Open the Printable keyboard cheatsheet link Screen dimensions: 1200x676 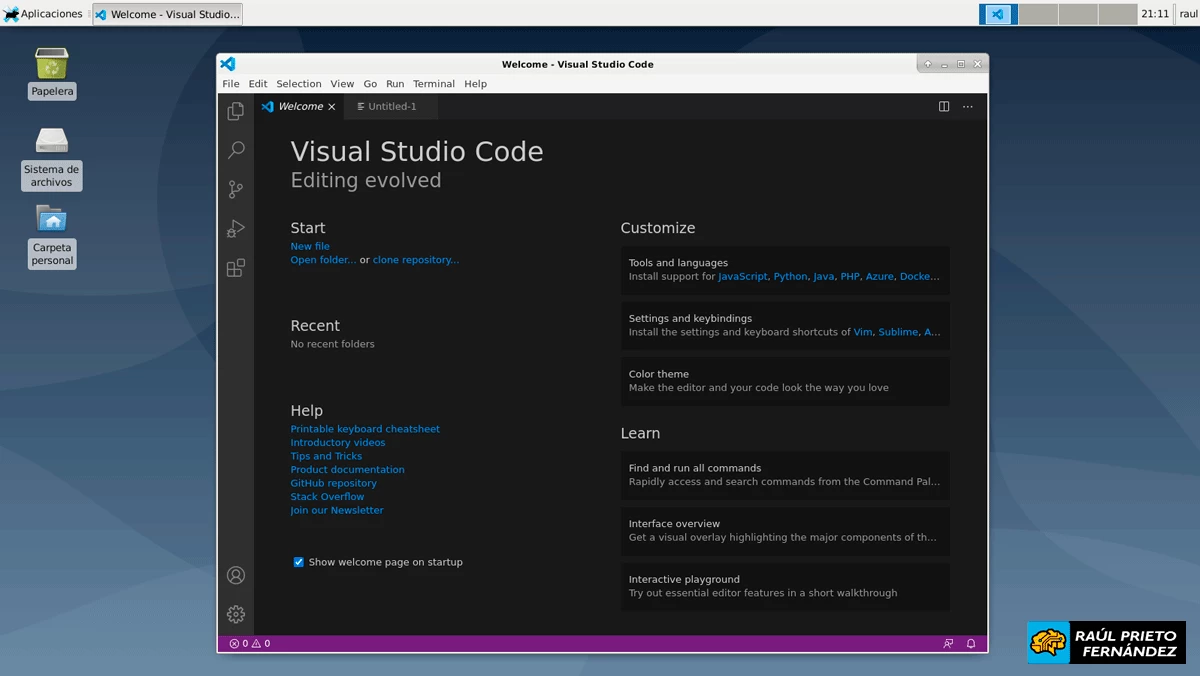tap(365, 428)
